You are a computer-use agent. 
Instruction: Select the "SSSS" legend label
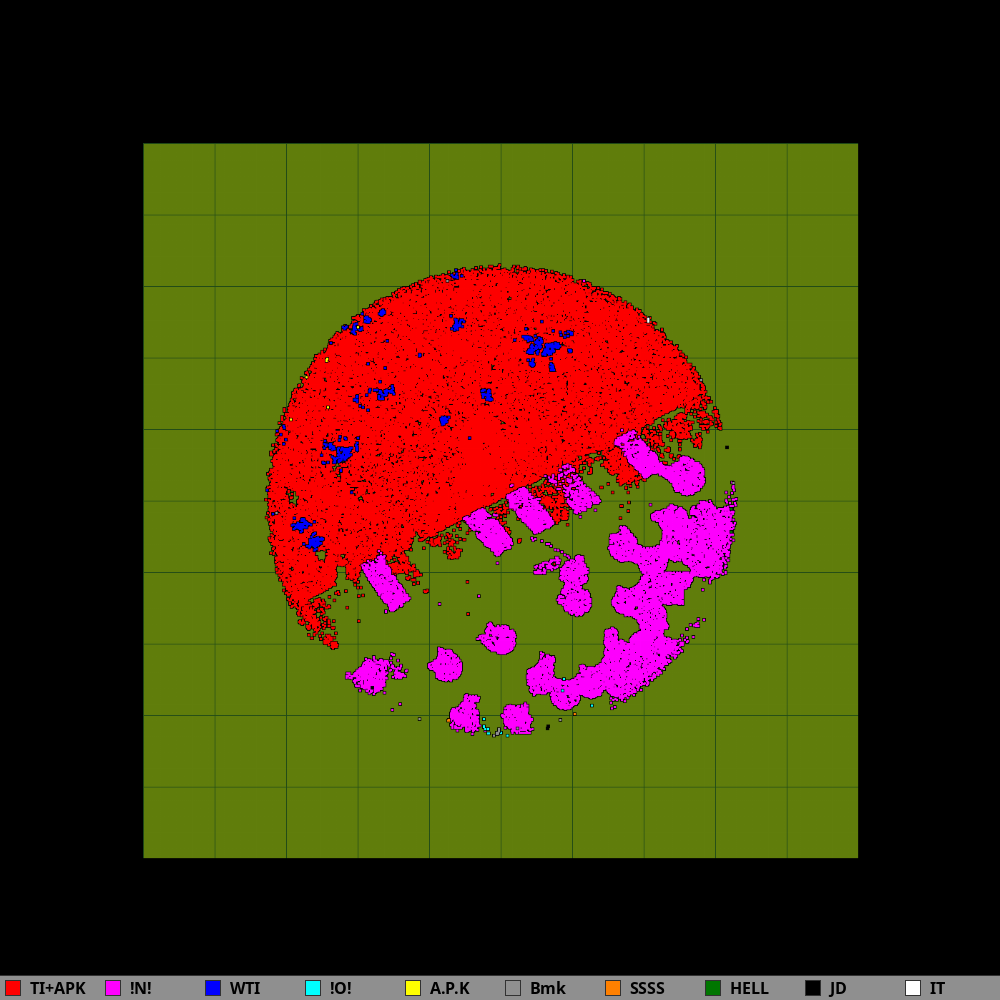click(x=647, y=989)
